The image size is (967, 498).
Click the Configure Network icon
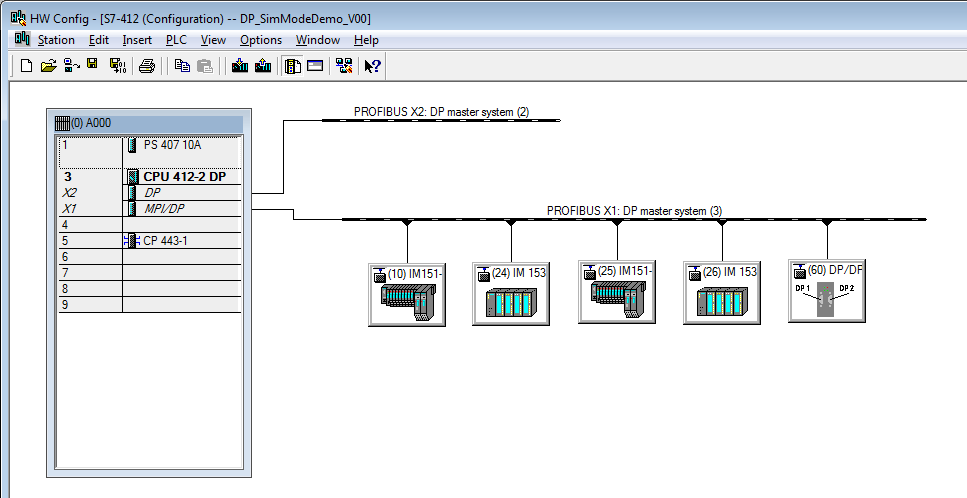pyautogui.click(x=344, y=66)
